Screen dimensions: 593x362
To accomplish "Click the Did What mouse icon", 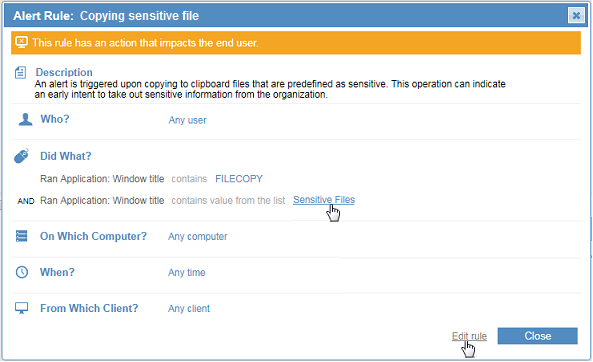I will [22, 156].
